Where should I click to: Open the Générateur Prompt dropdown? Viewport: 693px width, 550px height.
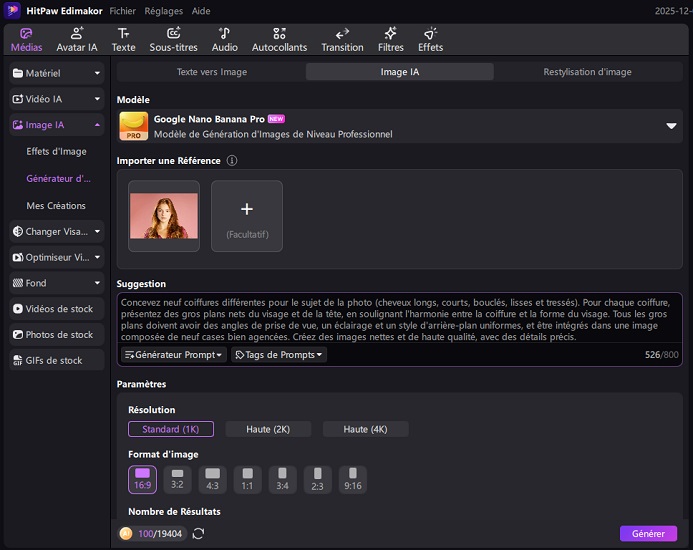[173, 355]
